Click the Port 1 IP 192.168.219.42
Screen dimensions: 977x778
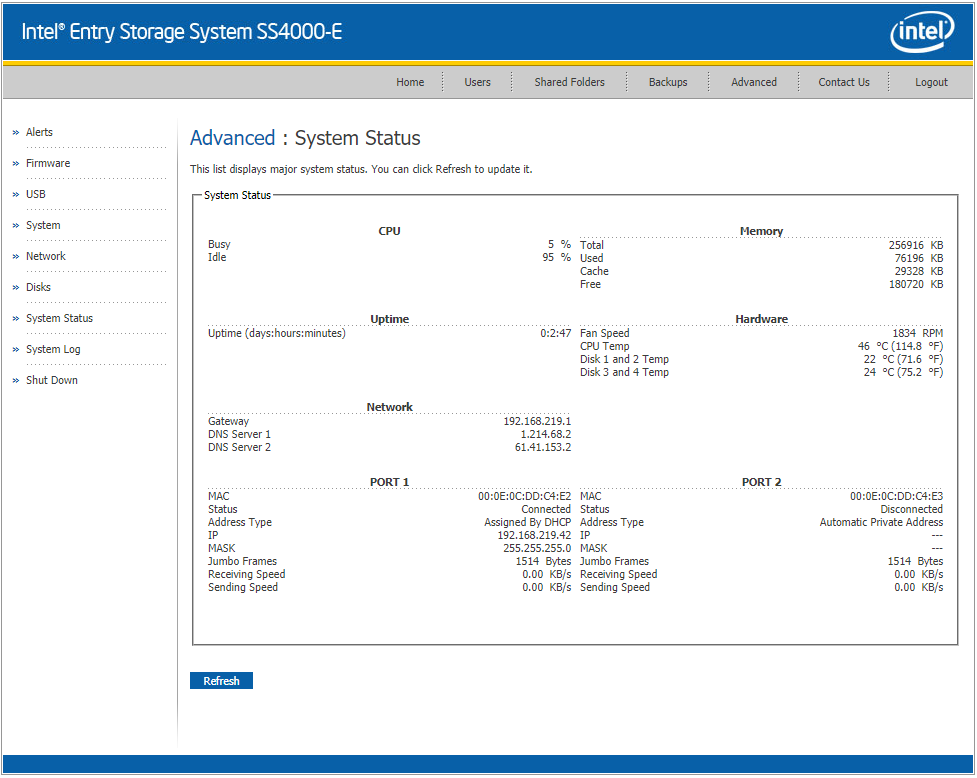click(x=534, y=536)
